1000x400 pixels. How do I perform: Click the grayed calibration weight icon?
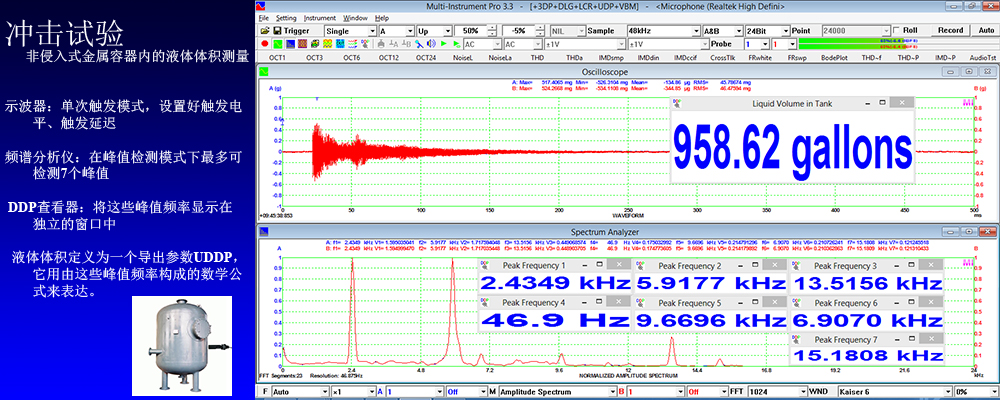[x=381, y=43]
